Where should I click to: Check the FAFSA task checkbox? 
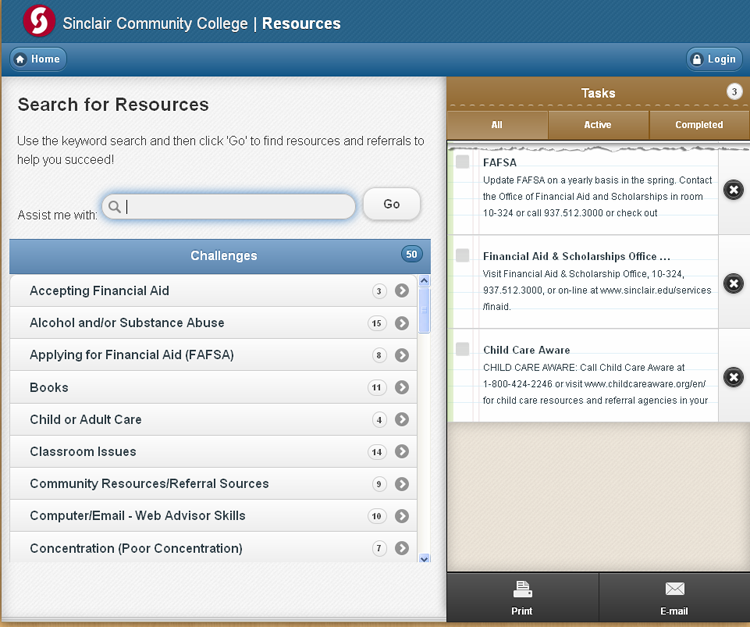tap(463, 162)
